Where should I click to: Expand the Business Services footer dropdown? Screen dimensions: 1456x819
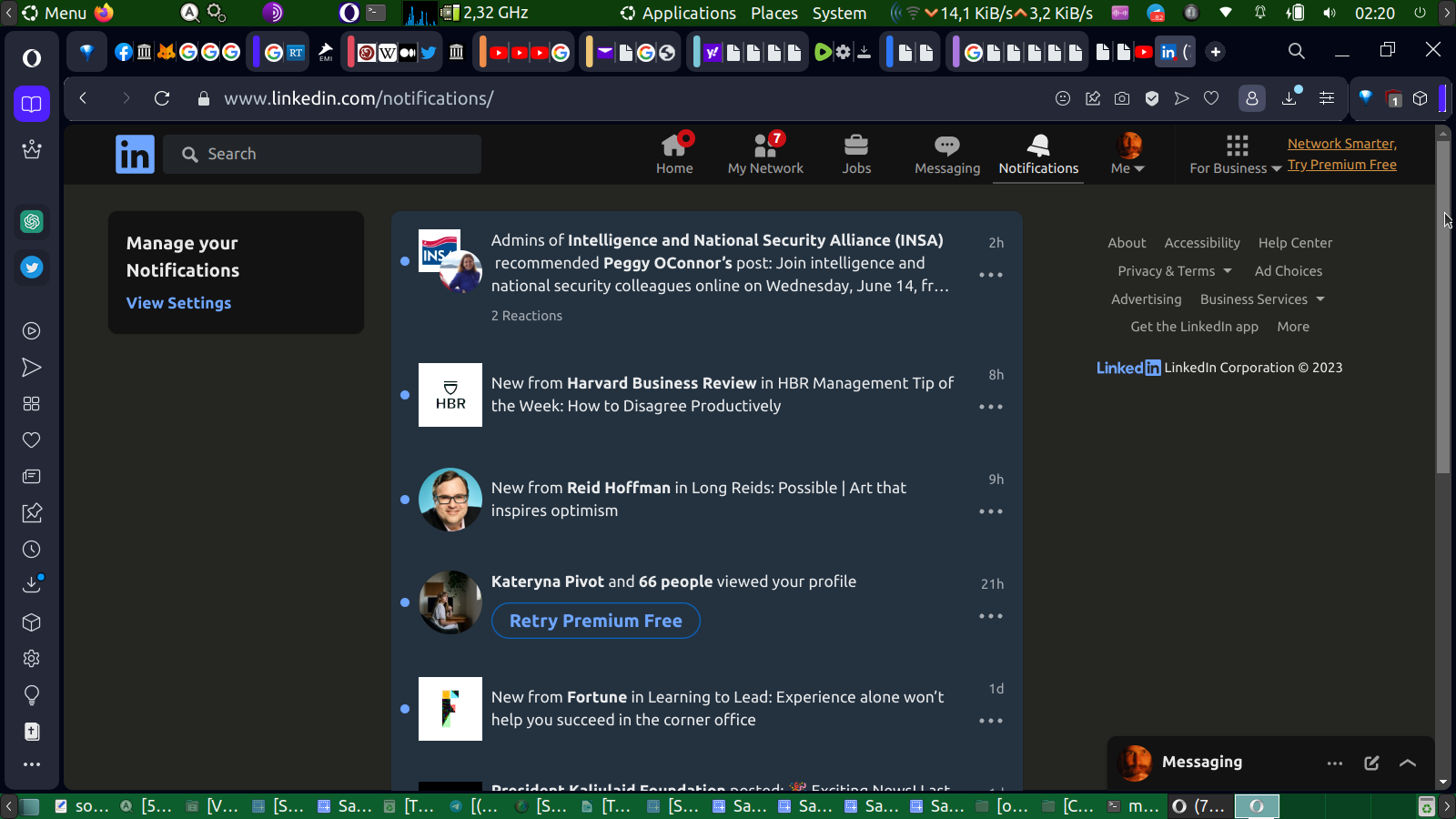point(1261,299)
